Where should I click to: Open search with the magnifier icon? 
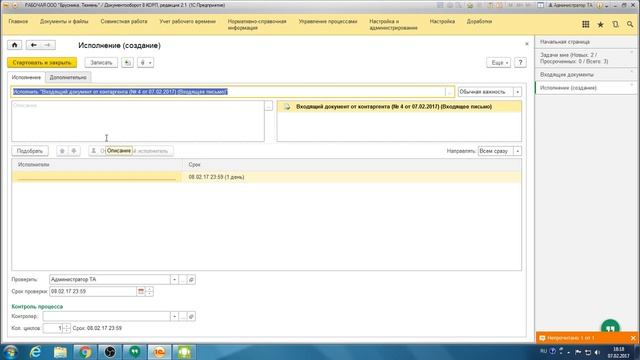click(630, 24)
